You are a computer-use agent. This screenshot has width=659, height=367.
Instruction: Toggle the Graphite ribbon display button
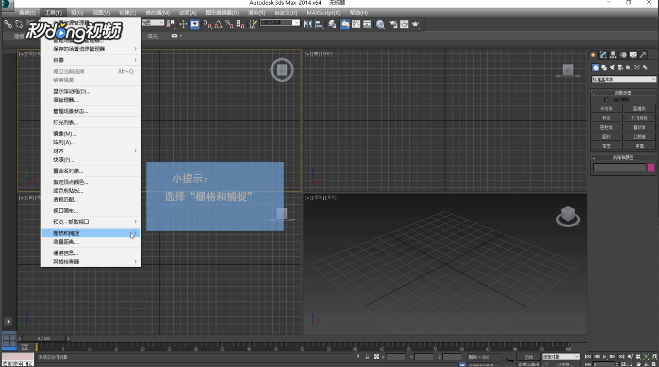pos(345,24)
